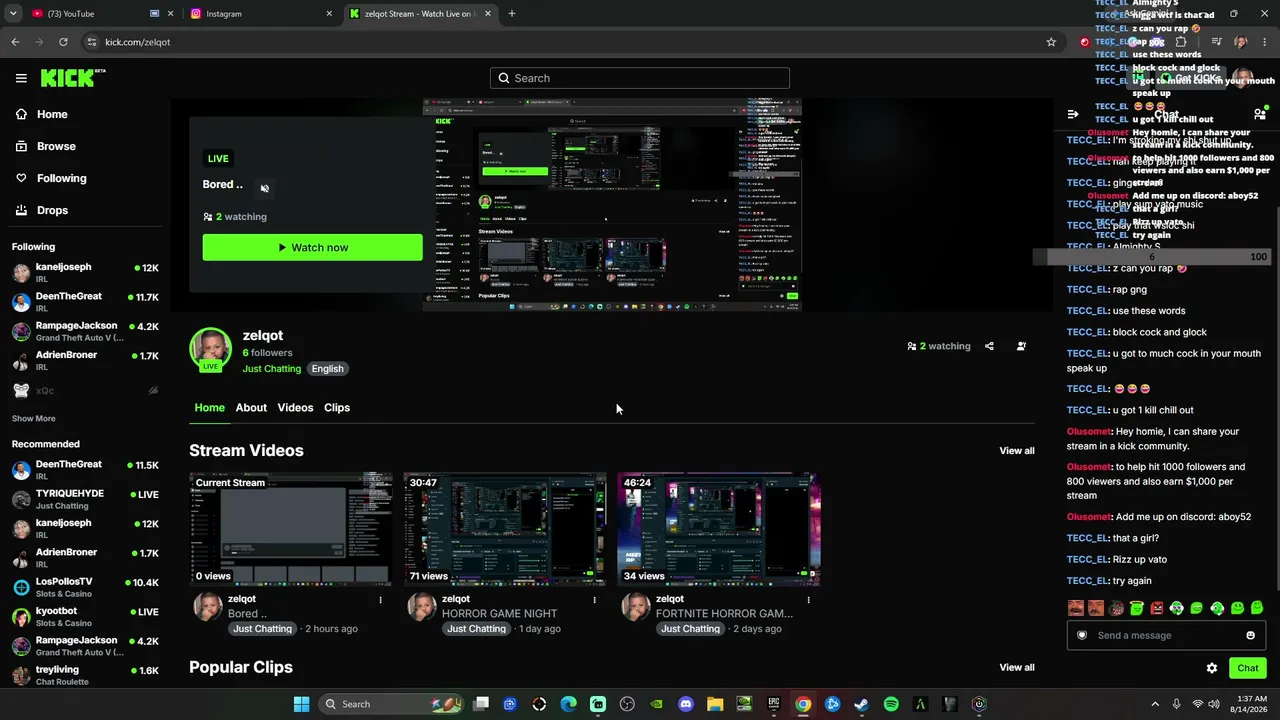The width and height of the screenshot is (1280, 720).
Task: Open File Explorer from the taskbar
Action: pyautogui.click(x=715, y=704)
